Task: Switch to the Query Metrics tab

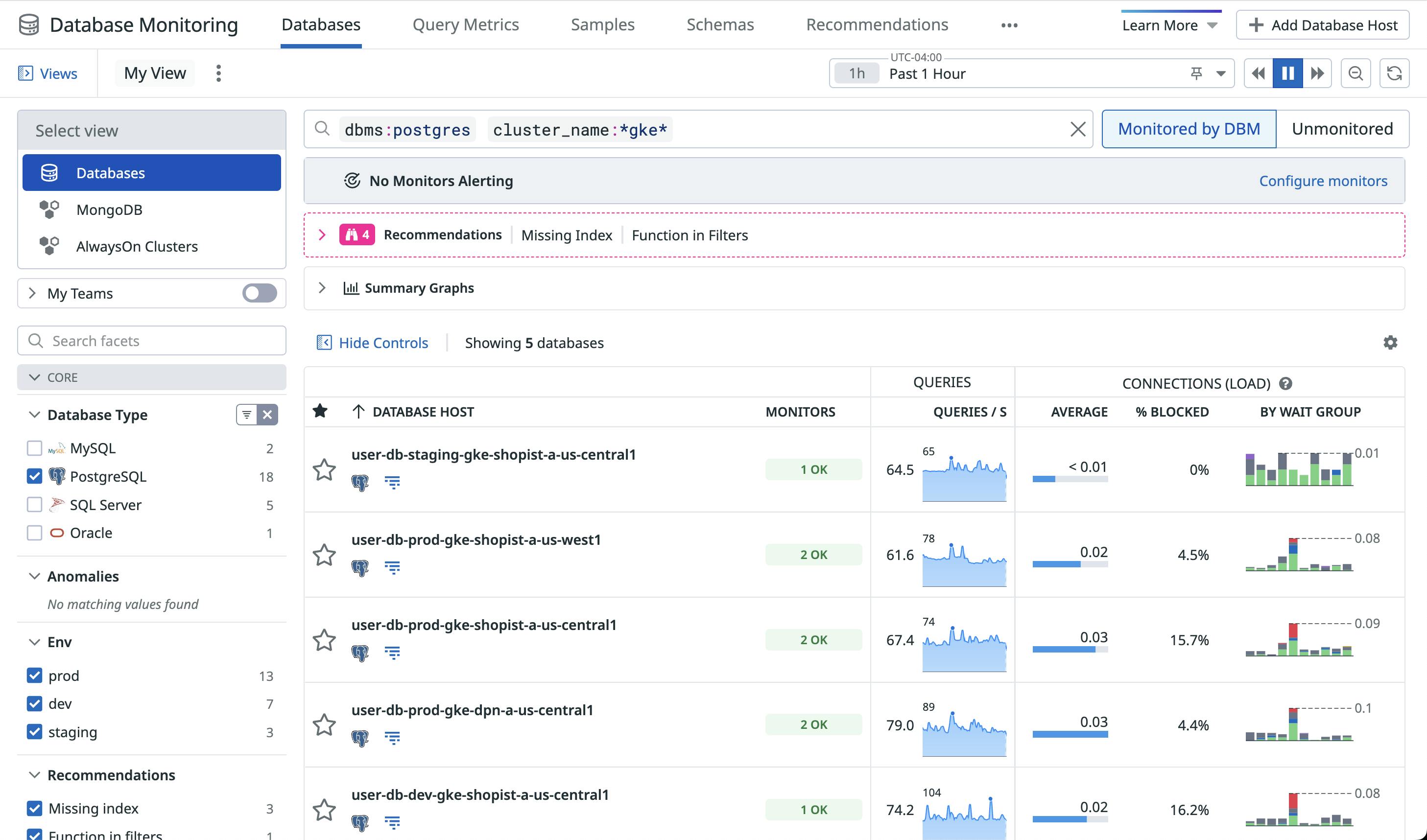Action: (x=465, y=25)
